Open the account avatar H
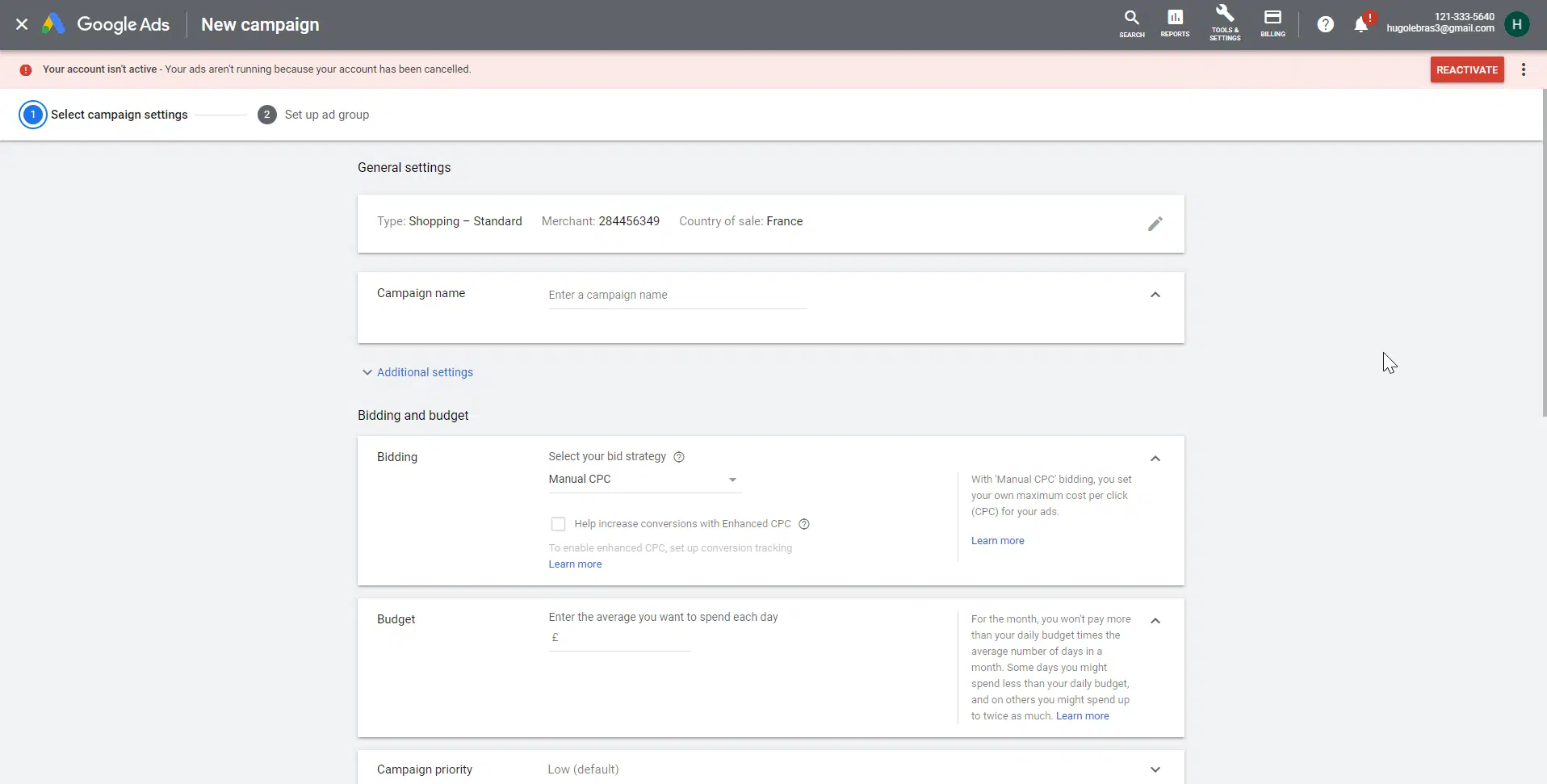The height and width of the screenshot is (784, 1547). pyautogui.click(x=1516, y=25)
